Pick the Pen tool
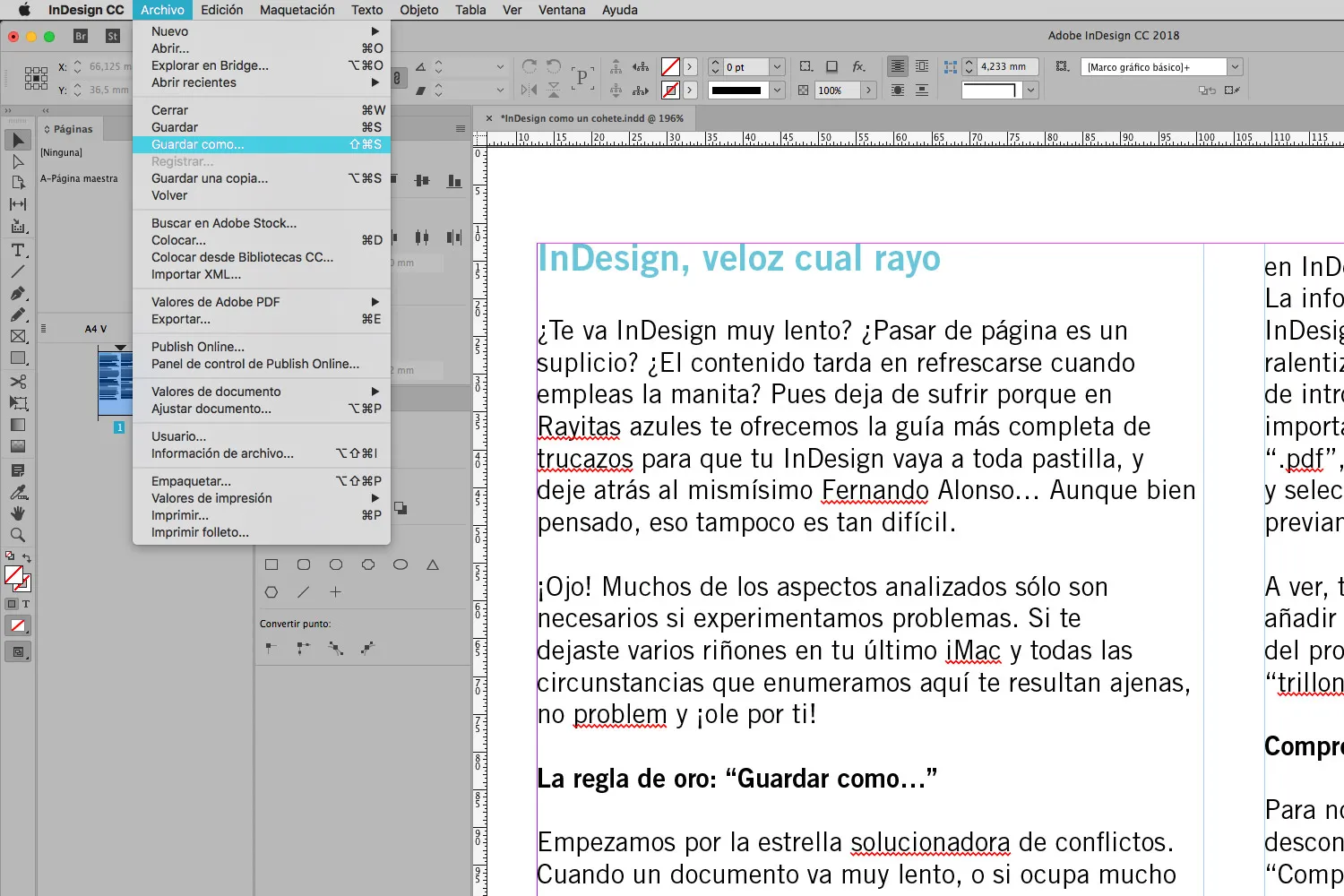This screenshot has width=1344, height=896. click(x=18, y=293)
